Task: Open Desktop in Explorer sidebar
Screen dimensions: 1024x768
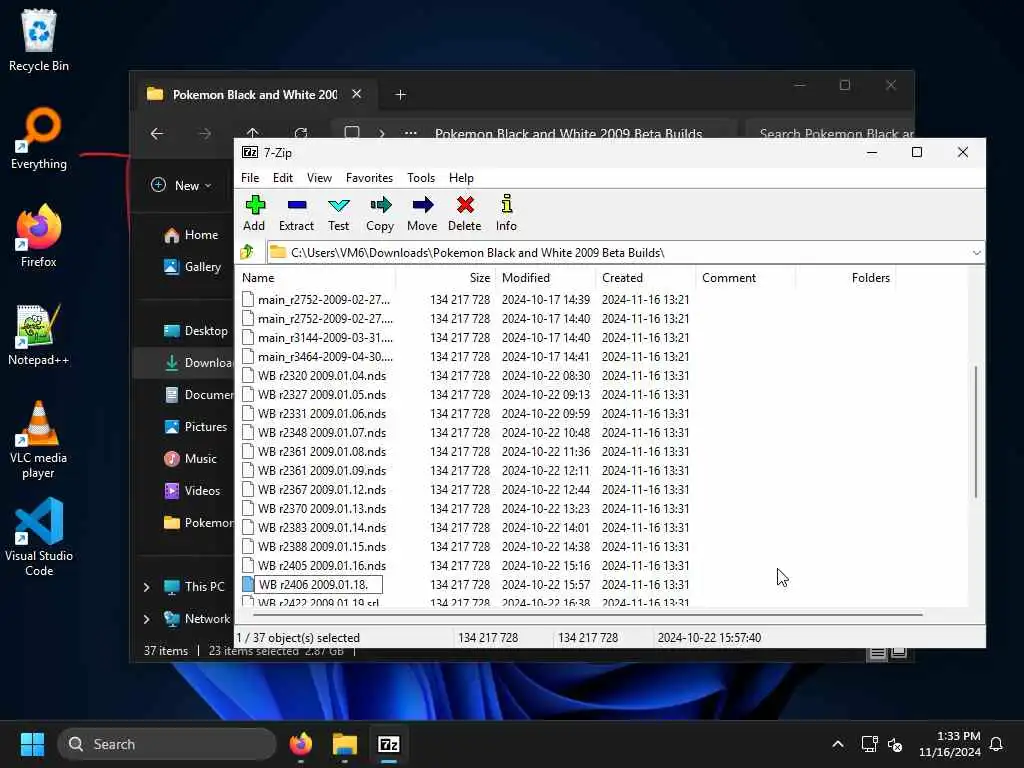Action: click(195, 331)
